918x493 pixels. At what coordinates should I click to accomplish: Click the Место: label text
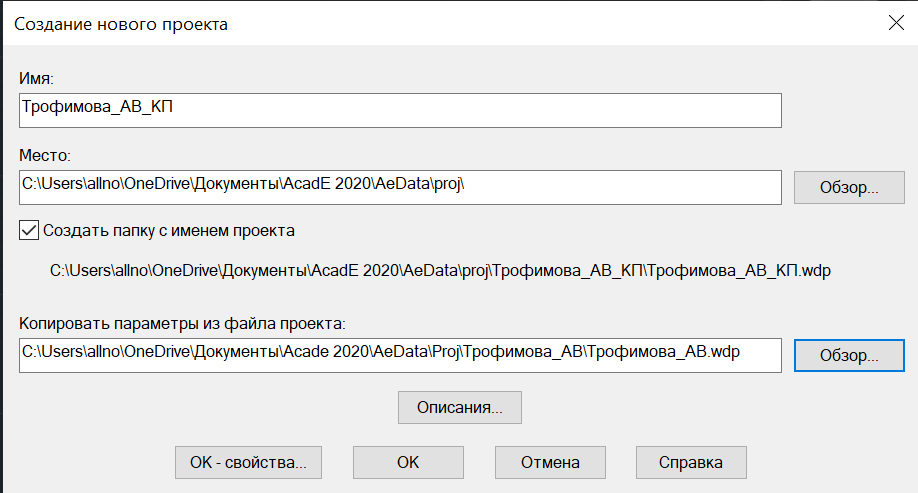[x=44, y=155]
